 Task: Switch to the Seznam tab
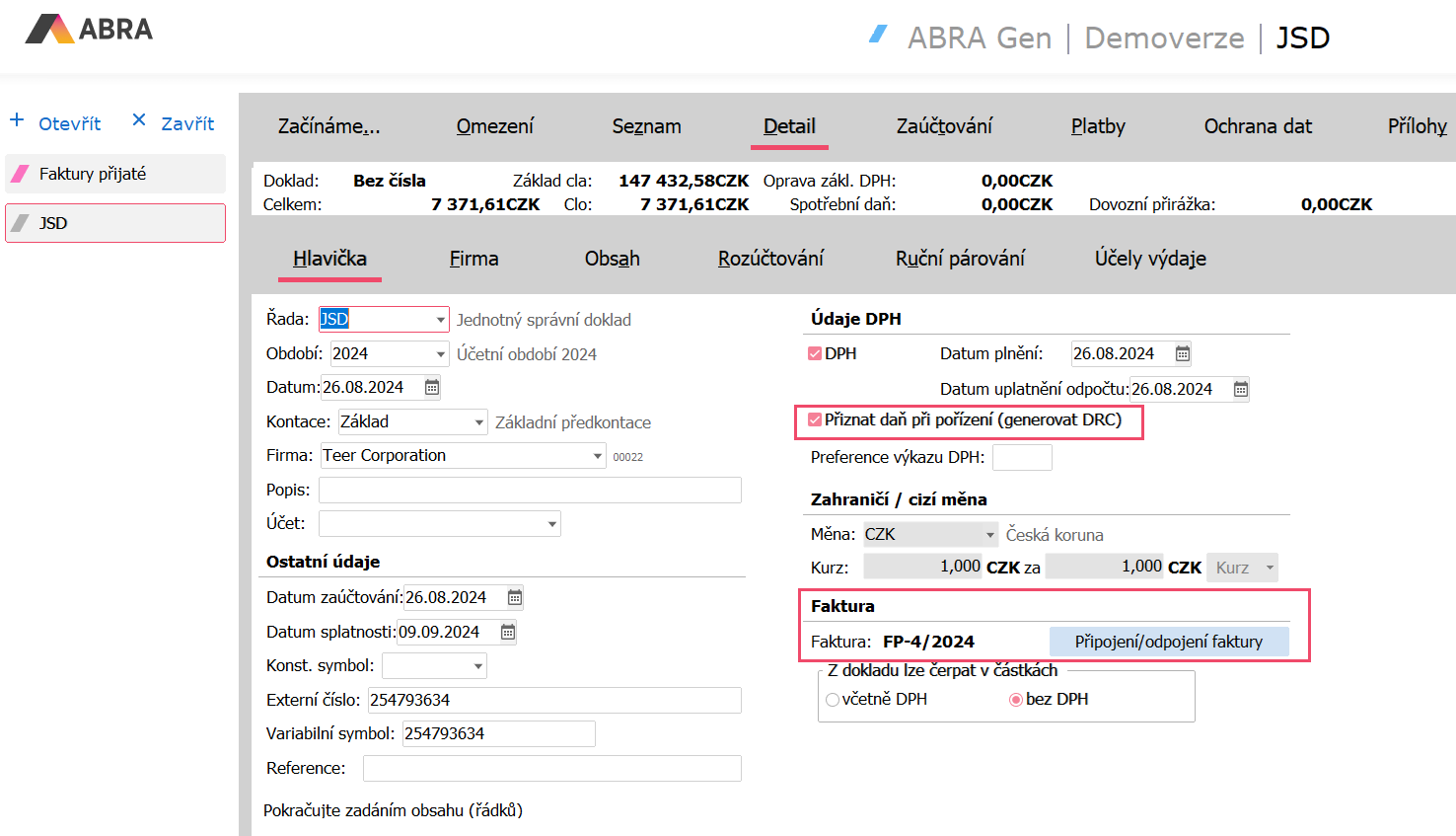point(646,126)
